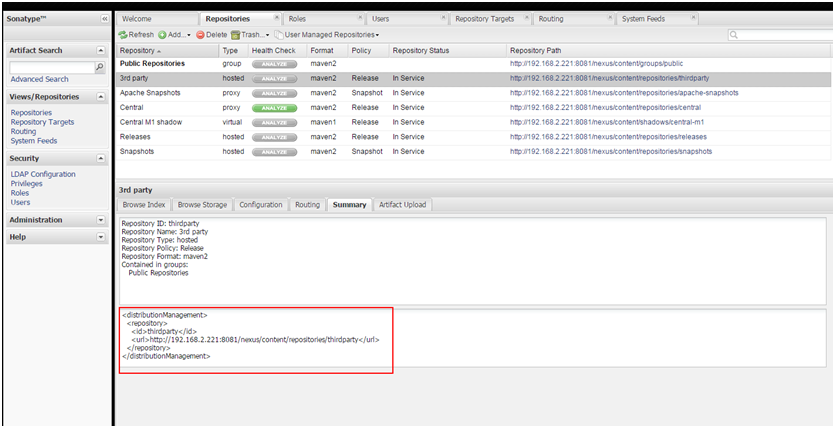The image size is (835, 428).
Task: Click inside the distributionManagement XML text area
Action: tap(472, 338)
